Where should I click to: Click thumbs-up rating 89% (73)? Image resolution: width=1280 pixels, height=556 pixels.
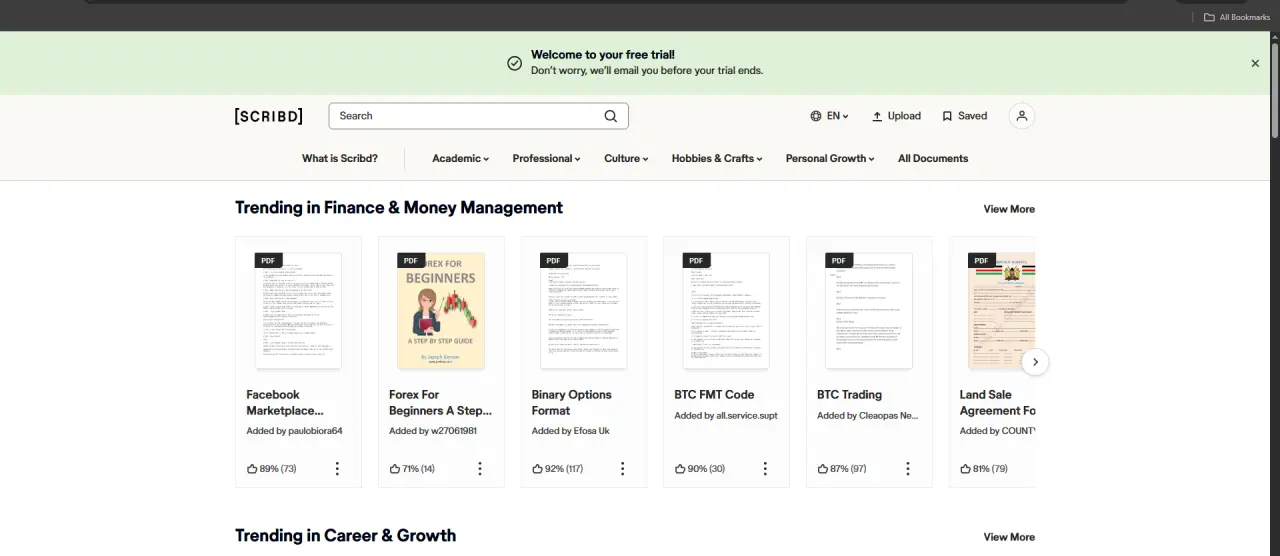(x=271, y=468)
